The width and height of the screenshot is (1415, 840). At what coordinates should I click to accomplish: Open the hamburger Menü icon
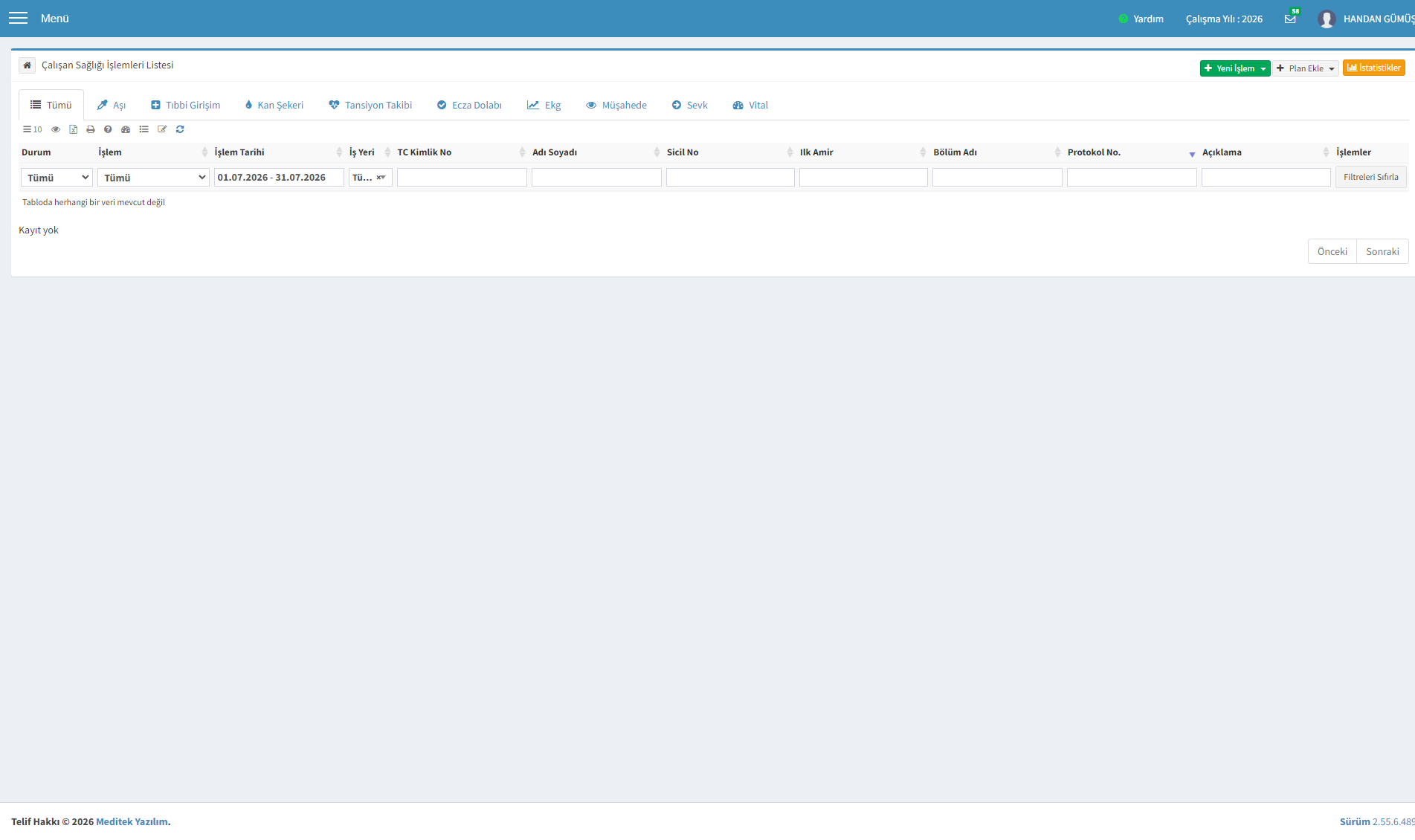(18, 18)
